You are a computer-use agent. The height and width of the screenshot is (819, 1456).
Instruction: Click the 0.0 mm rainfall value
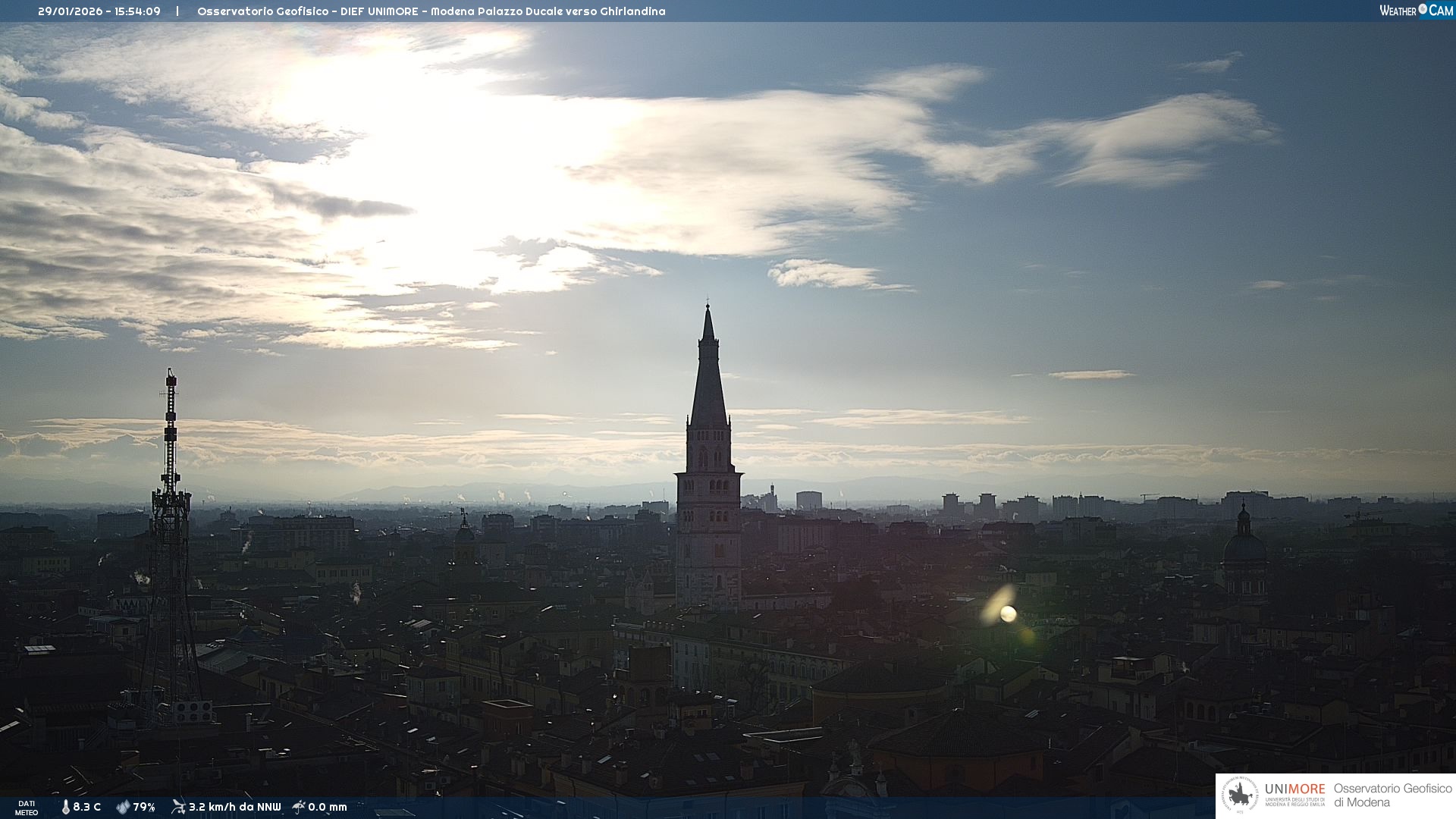pos(328,807)
